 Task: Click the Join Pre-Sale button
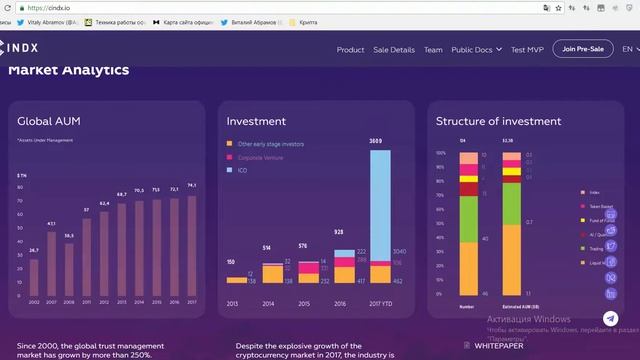click(x=583, y=49)
